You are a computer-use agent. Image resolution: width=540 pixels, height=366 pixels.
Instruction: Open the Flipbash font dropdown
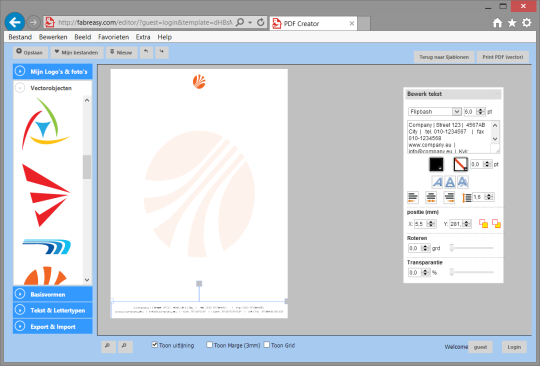[x=435, y=112]
